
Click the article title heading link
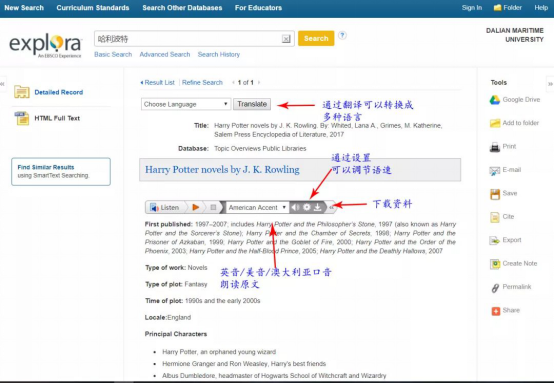point(222,170)
